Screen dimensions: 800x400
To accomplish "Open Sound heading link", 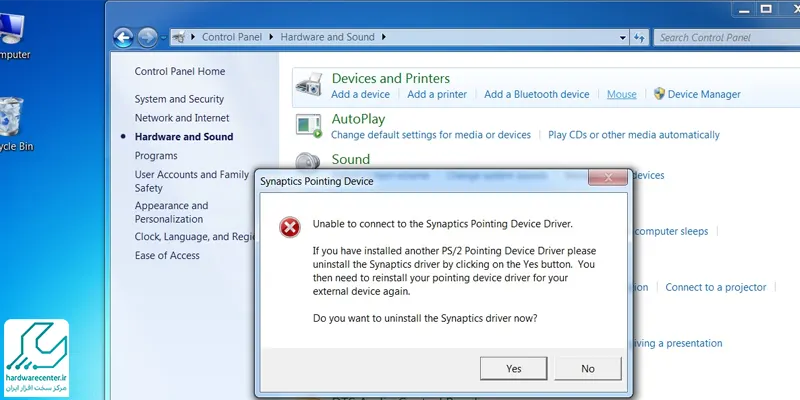I will coord(351,159).
